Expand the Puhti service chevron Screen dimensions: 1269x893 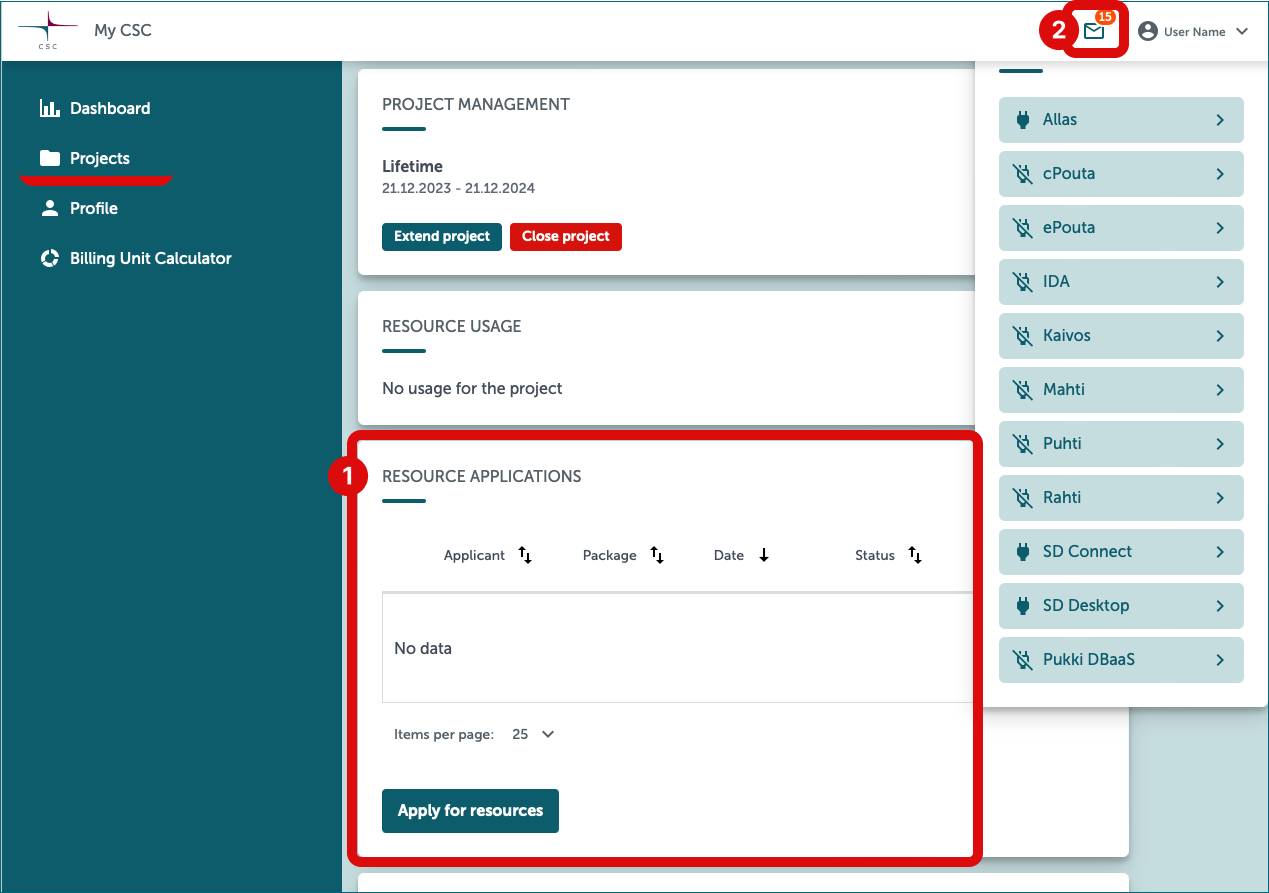(1220, 444)
